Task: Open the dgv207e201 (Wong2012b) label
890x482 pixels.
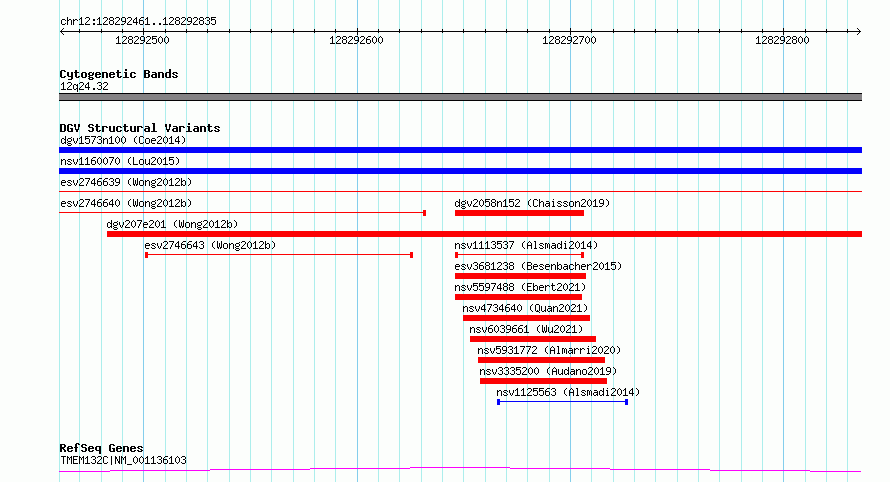Action: click(x=173, y=224)
